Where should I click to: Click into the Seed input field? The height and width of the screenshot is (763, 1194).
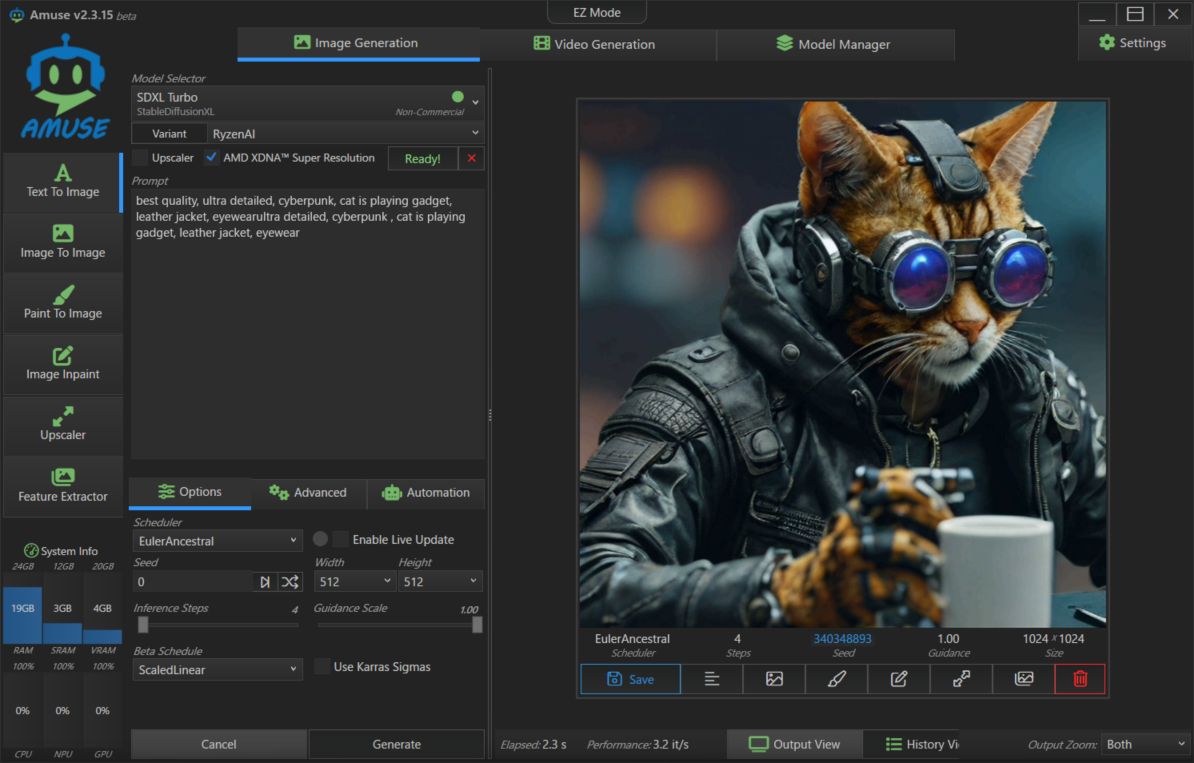(x=192, y=582)
